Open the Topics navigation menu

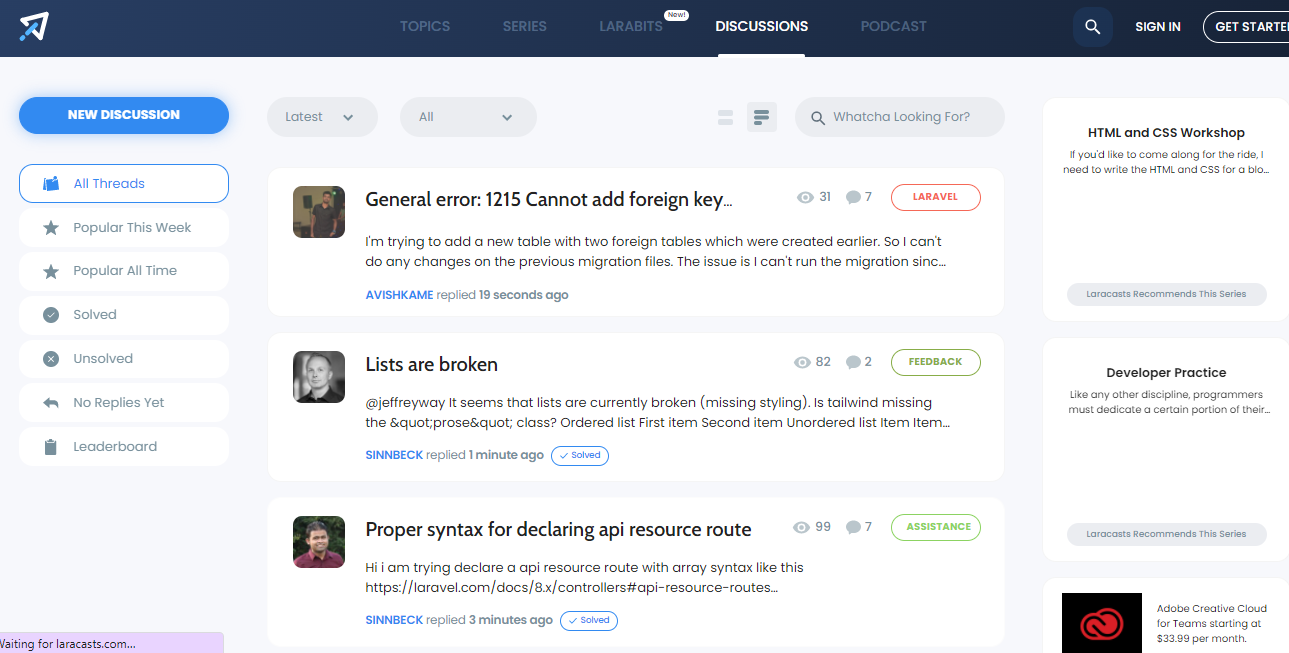point(425,27)
